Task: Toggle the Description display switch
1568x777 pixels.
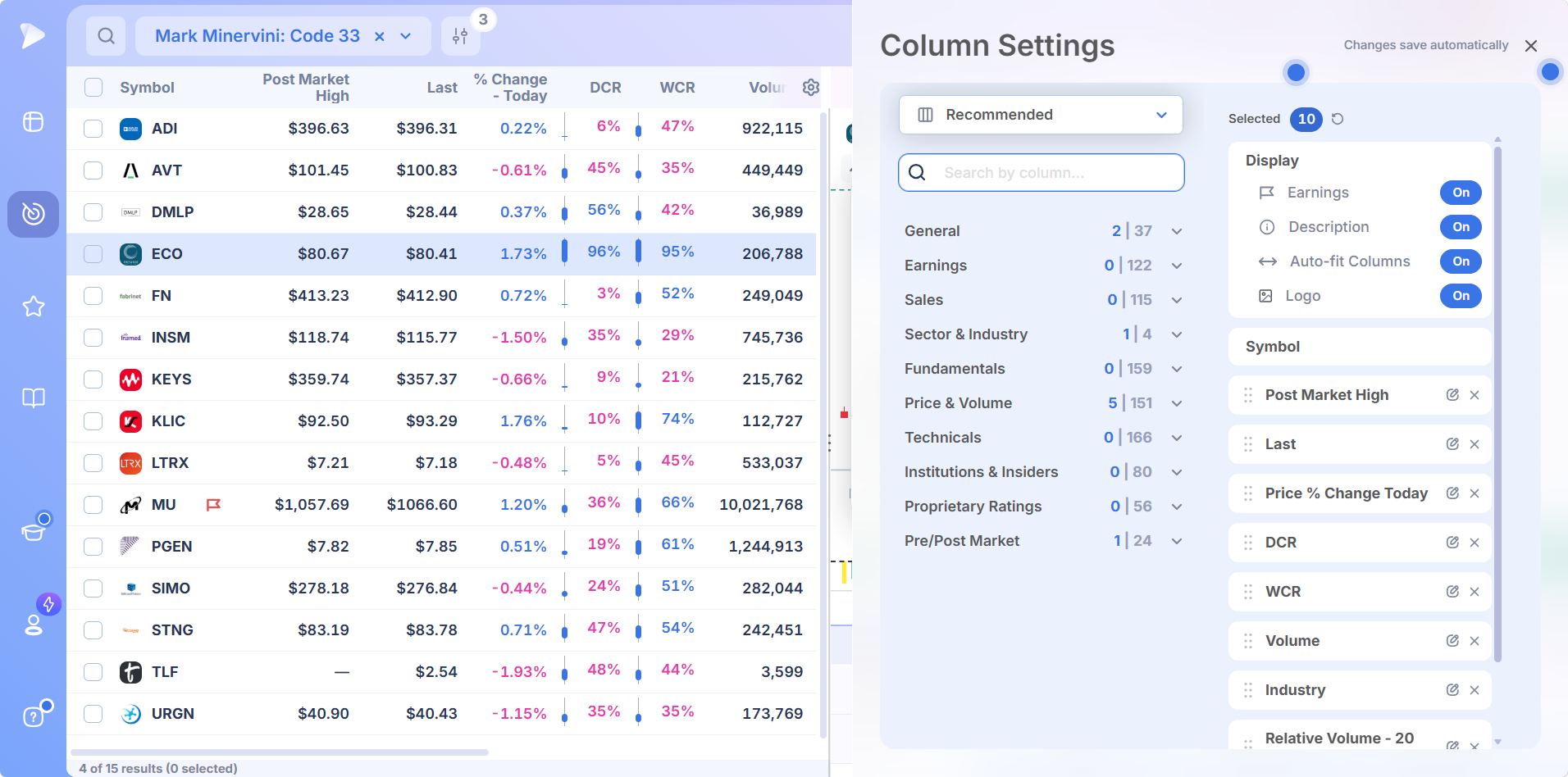Action: (1461, 227)
